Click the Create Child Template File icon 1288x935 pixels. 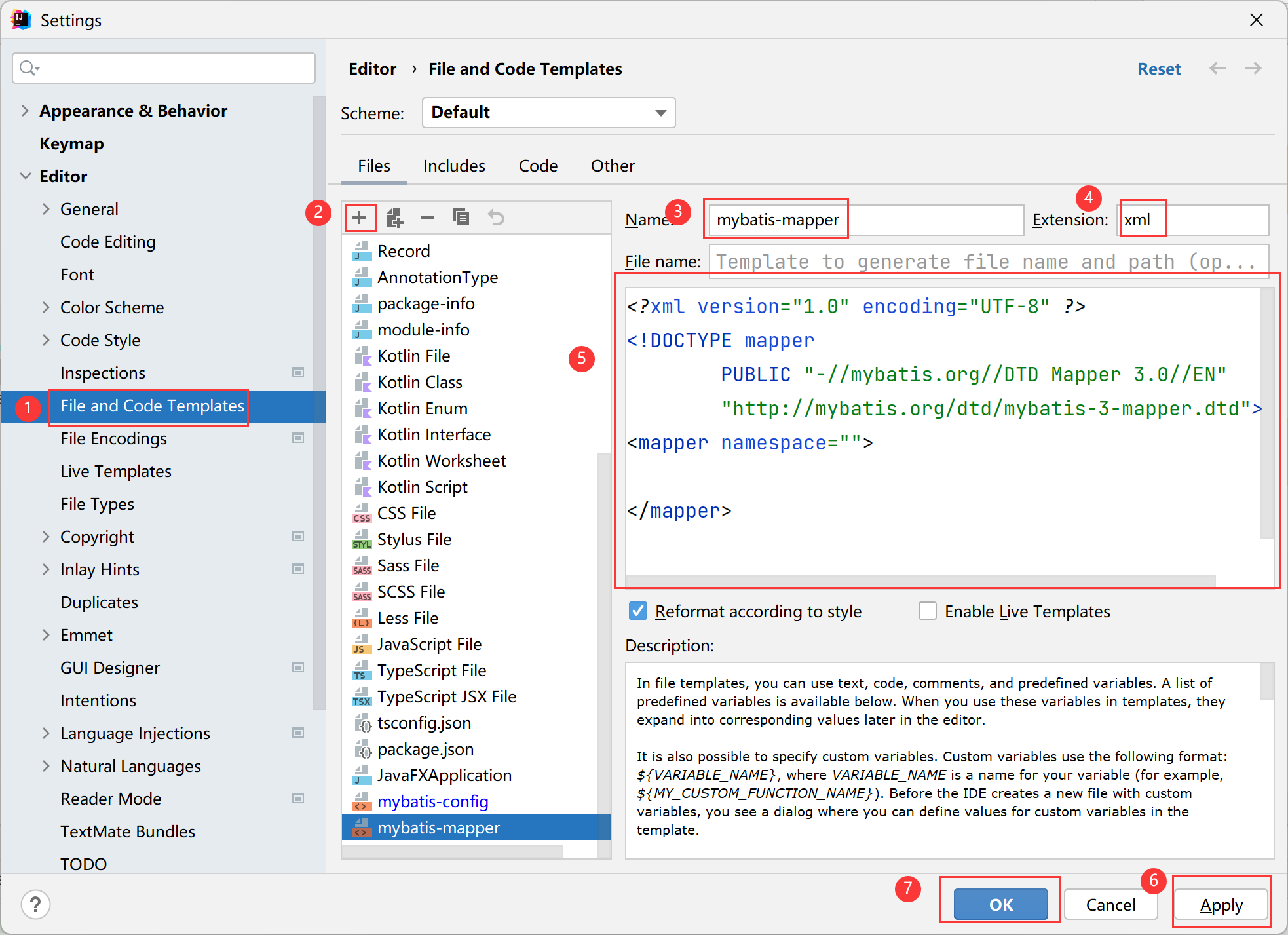coord(394,218)
